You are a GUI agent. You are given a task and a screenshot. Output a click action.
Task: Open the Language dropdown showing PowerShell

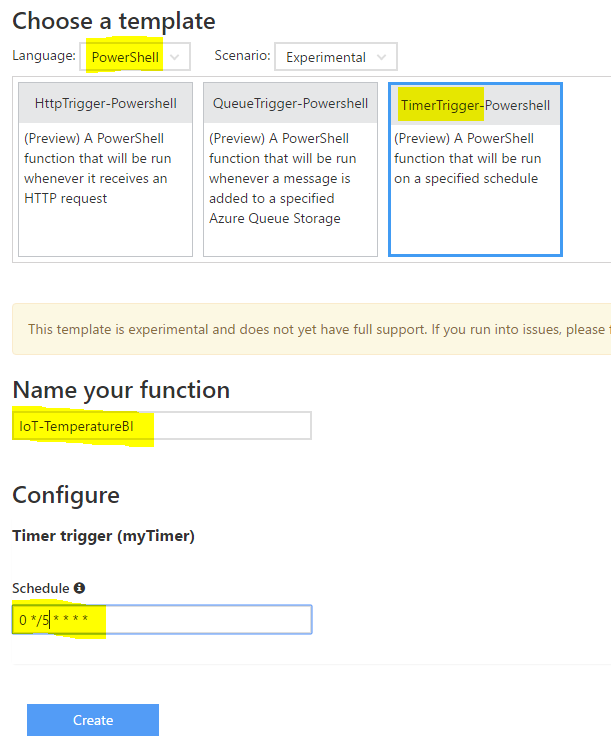tap(135, 57)
